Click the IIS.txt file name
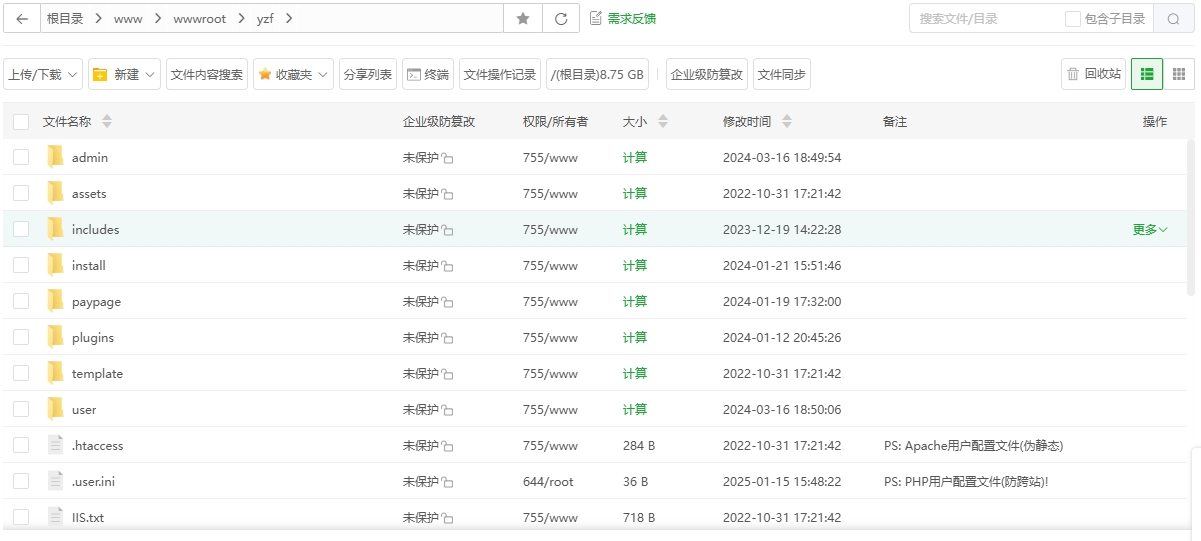This screenshot has width=1201, height=541. click(x=88, y=517)
